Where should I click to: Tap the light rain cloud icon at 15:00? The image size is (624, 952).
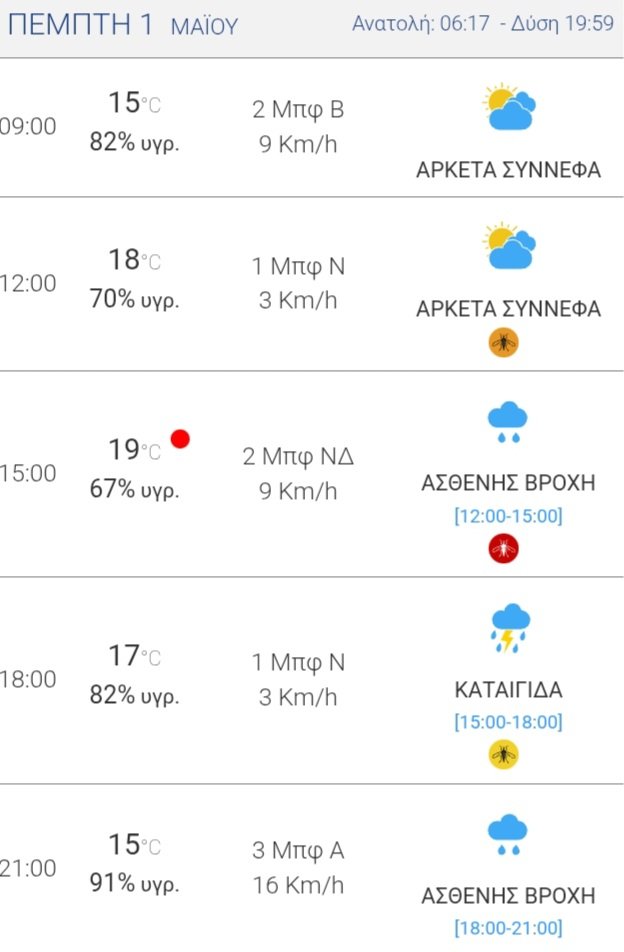(x=508, y=421)
